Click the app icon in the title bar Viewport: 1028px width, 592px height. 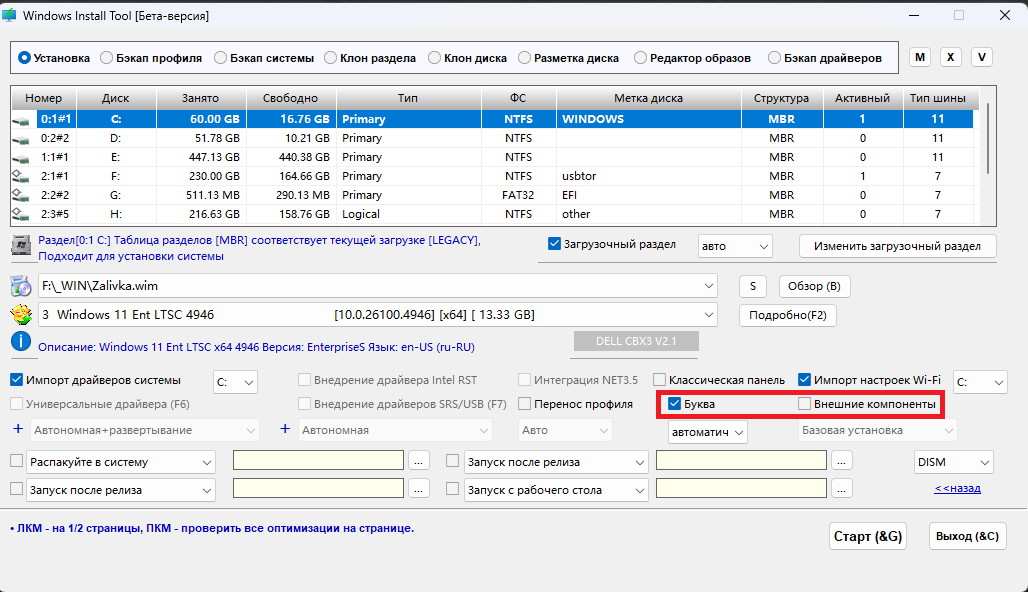[x=9, y=14]
